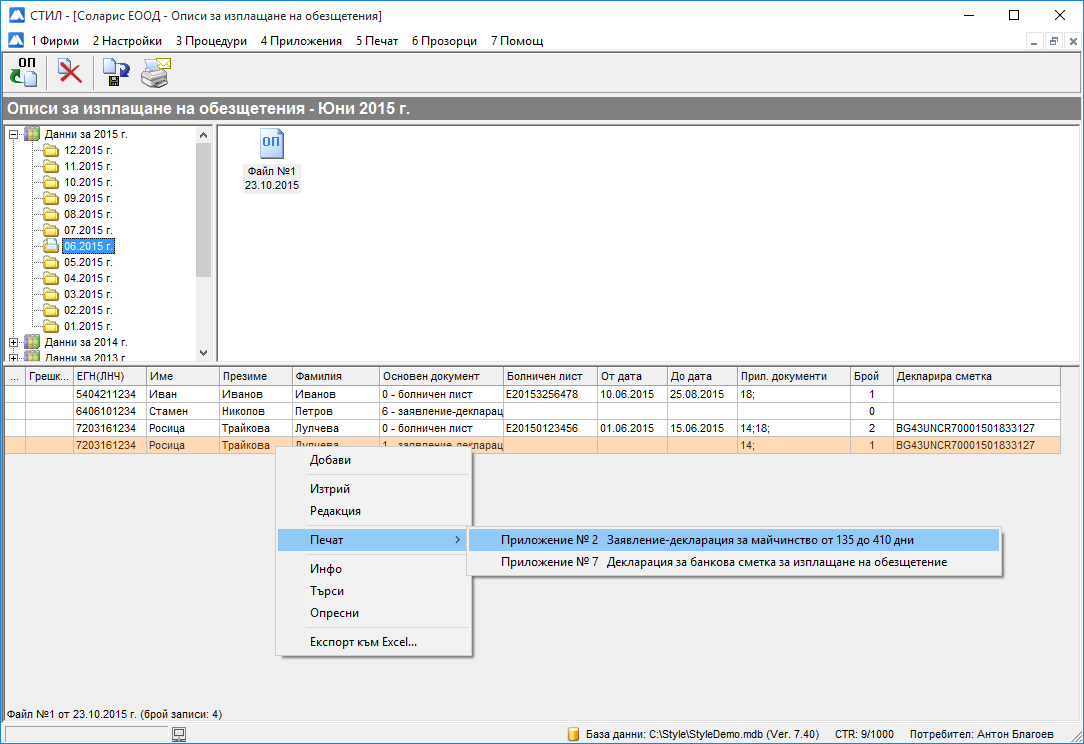The width and height of the screenshot is (1084, 744).
Task: Click the database cylinder icon in status bar
Action: [x=573, y=734]
